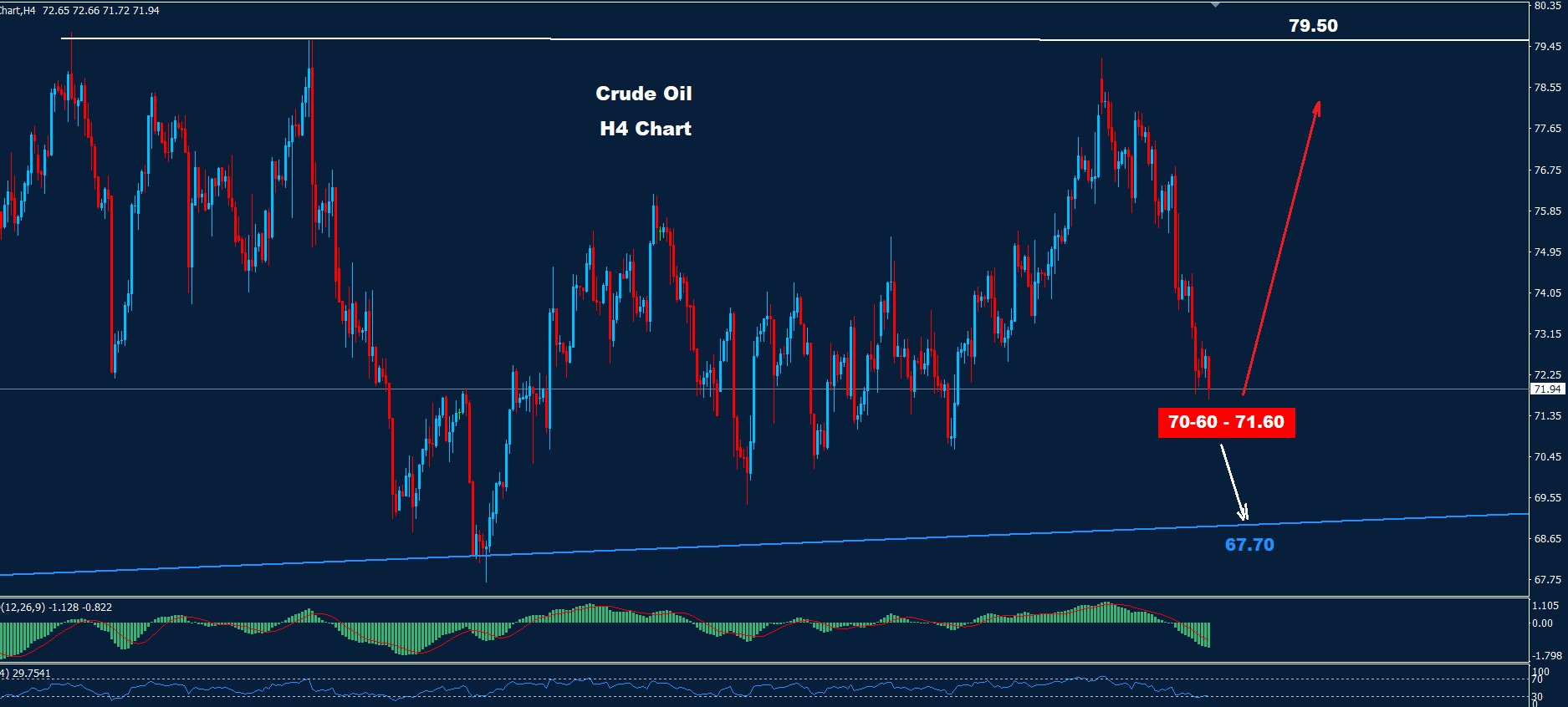
Task: Click the white downward projection arrow
Action: [1233, 482]
